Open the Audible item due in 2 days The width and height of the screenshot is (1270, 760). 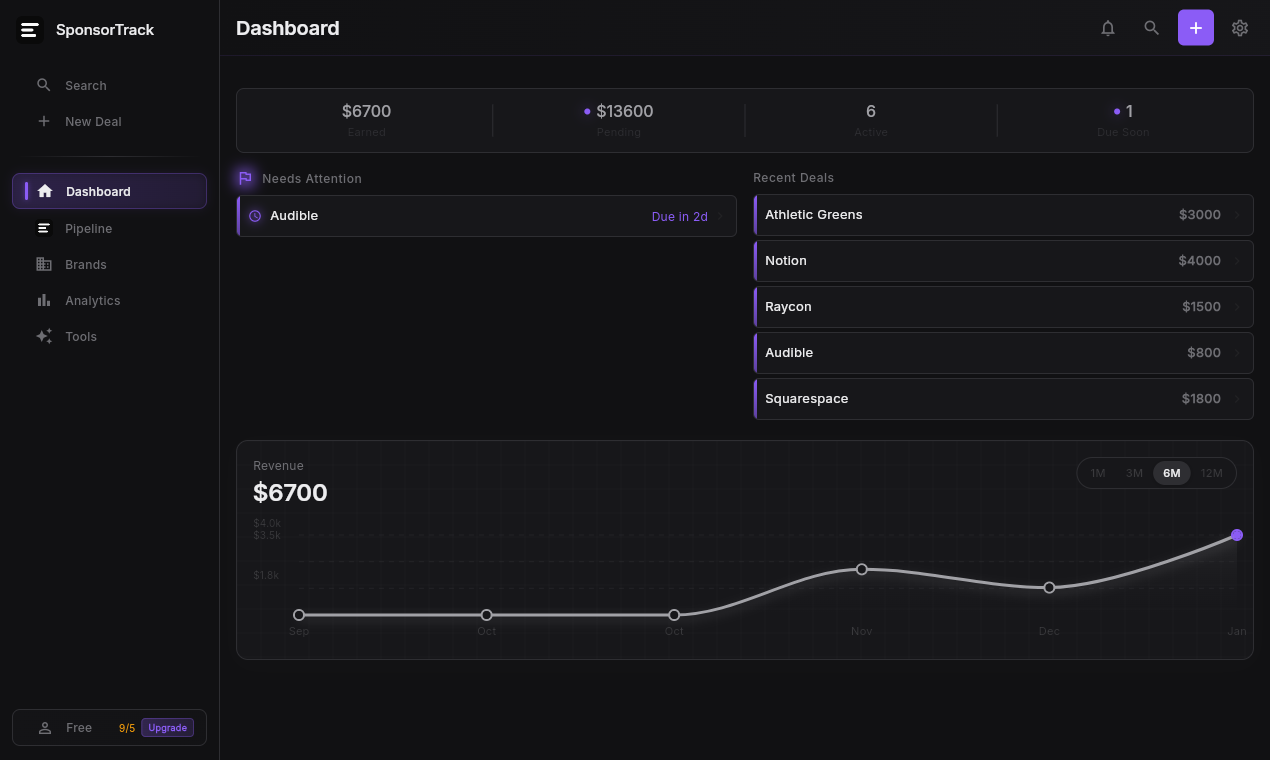click(x=486, y=215)
